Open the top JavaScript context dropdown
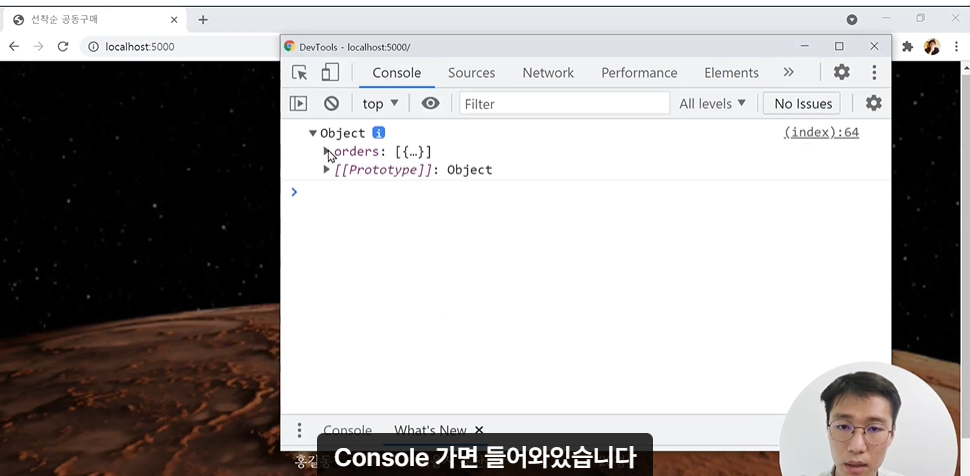The height and width of the screenshot is (476, 970). (380, 103)
